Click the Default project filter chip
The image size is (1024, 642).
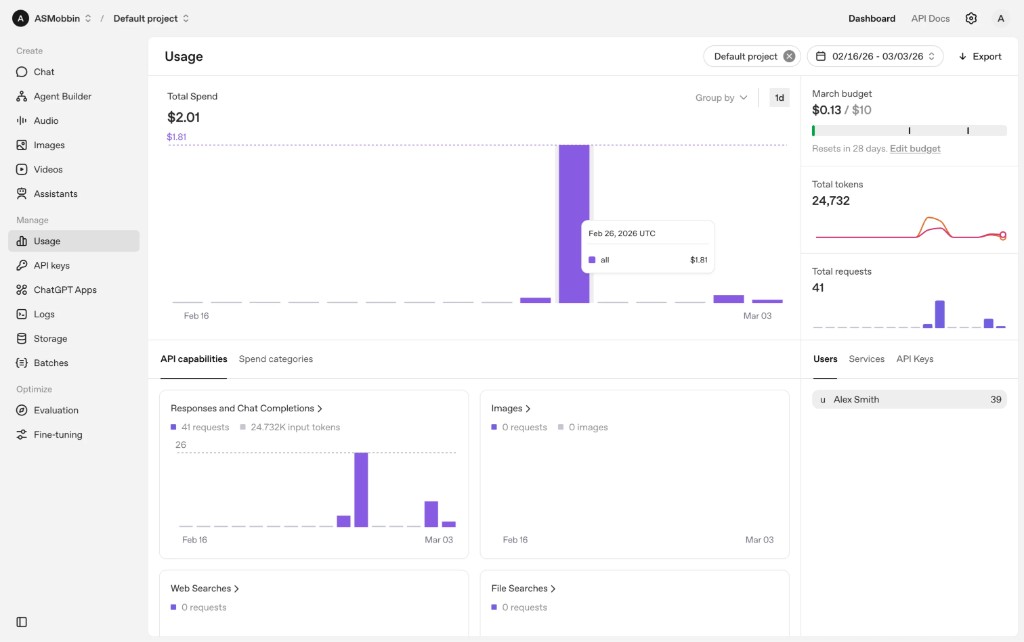752,56
